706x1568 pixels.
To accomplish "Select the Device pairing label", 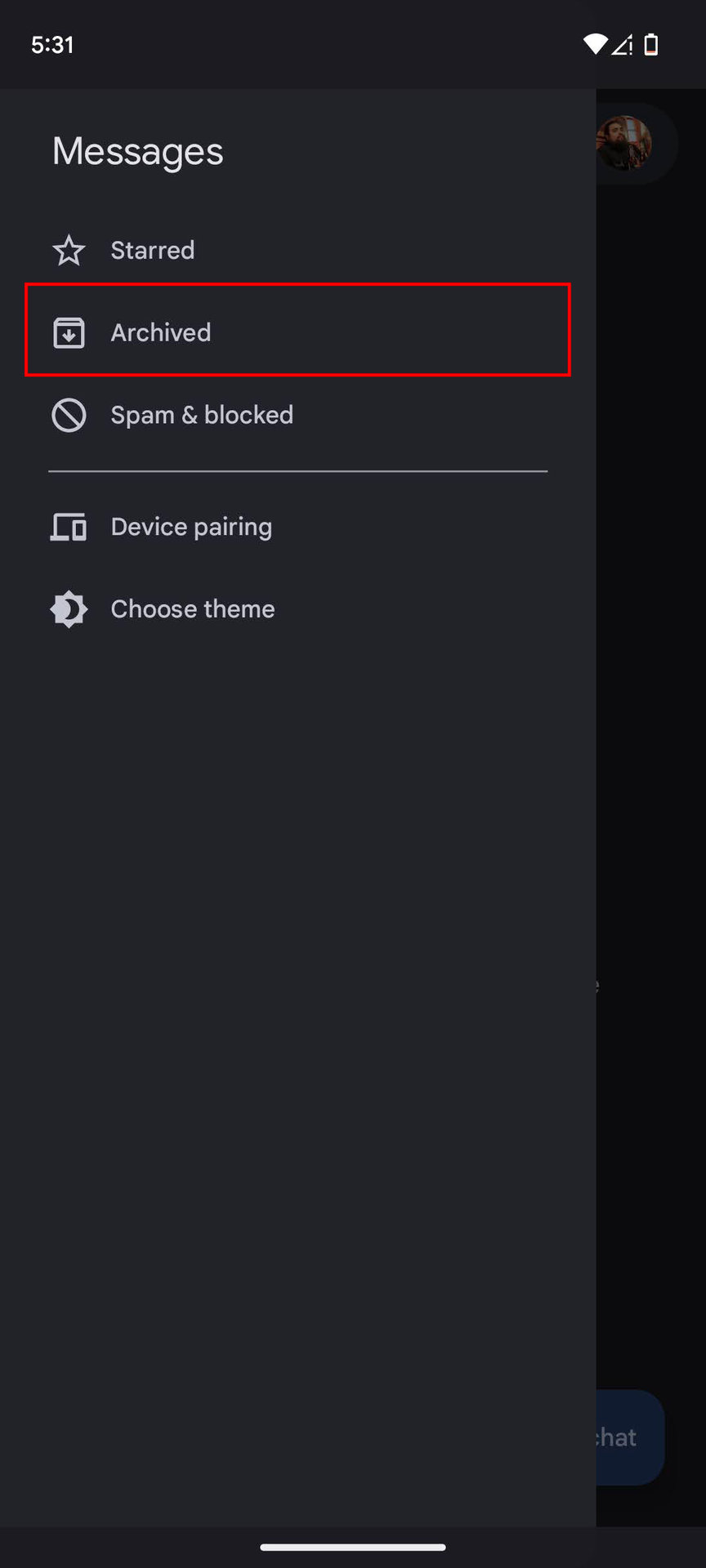I will pos(191,528).
